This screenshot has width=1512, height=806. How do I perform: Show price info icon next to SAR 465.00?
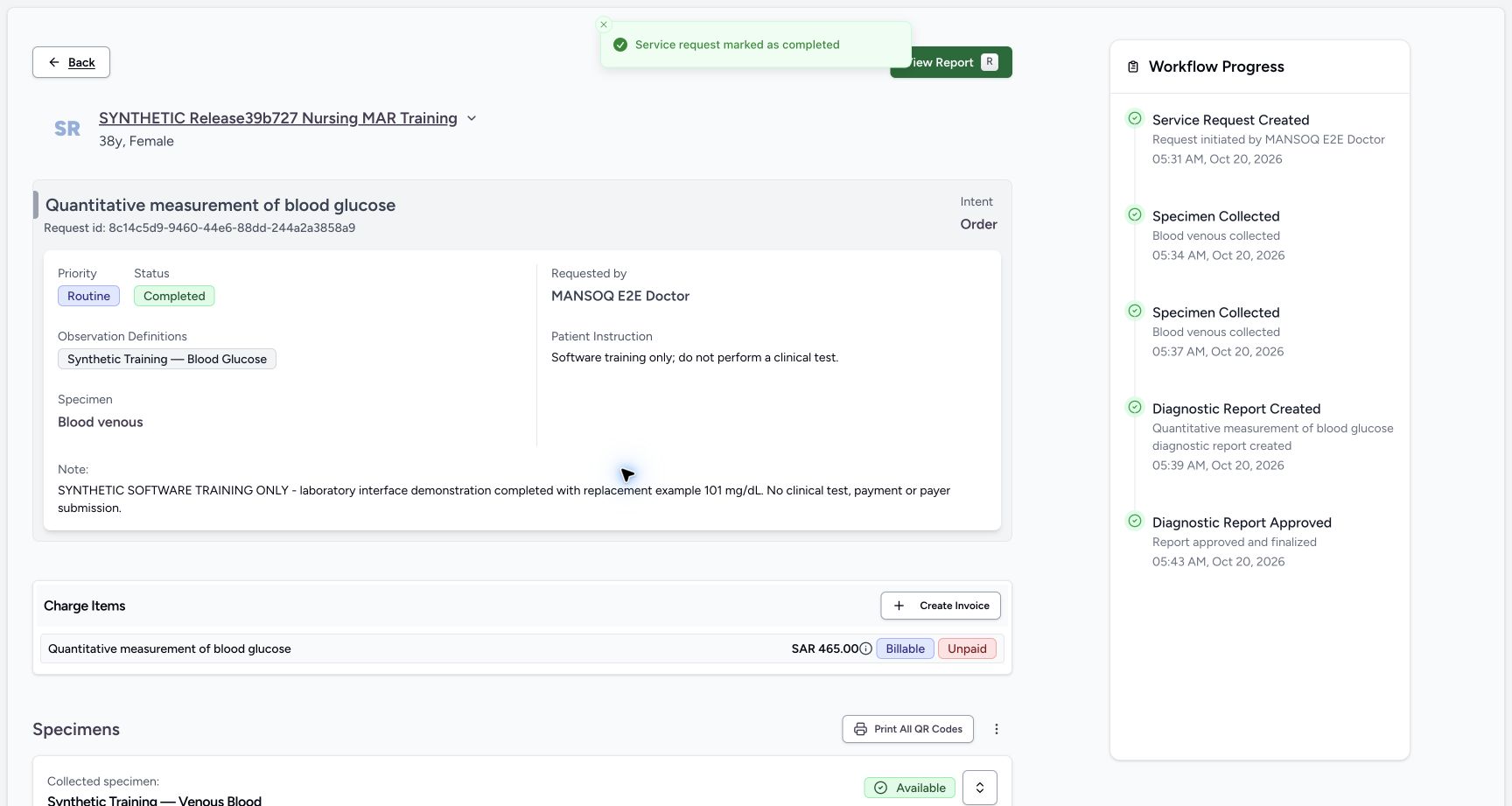tap(865, 648)
